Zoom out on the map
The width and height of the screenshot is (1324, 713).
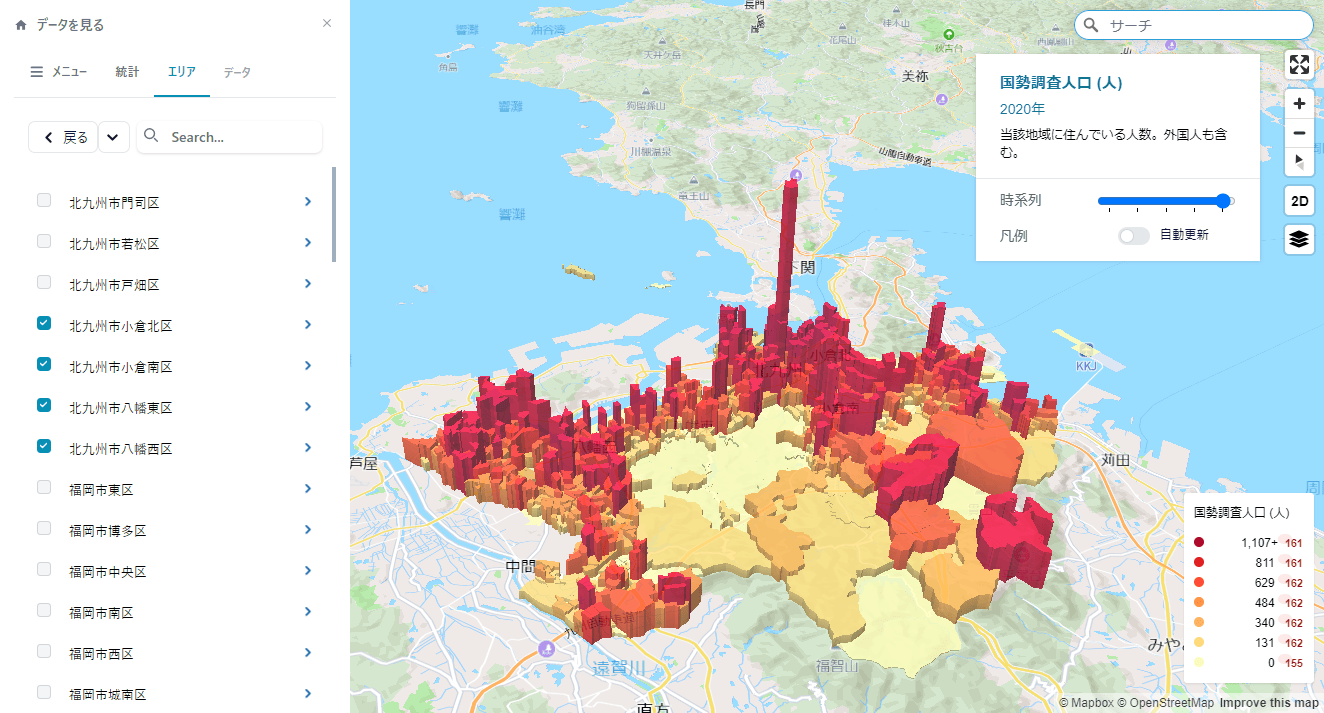coord(1299,133)
